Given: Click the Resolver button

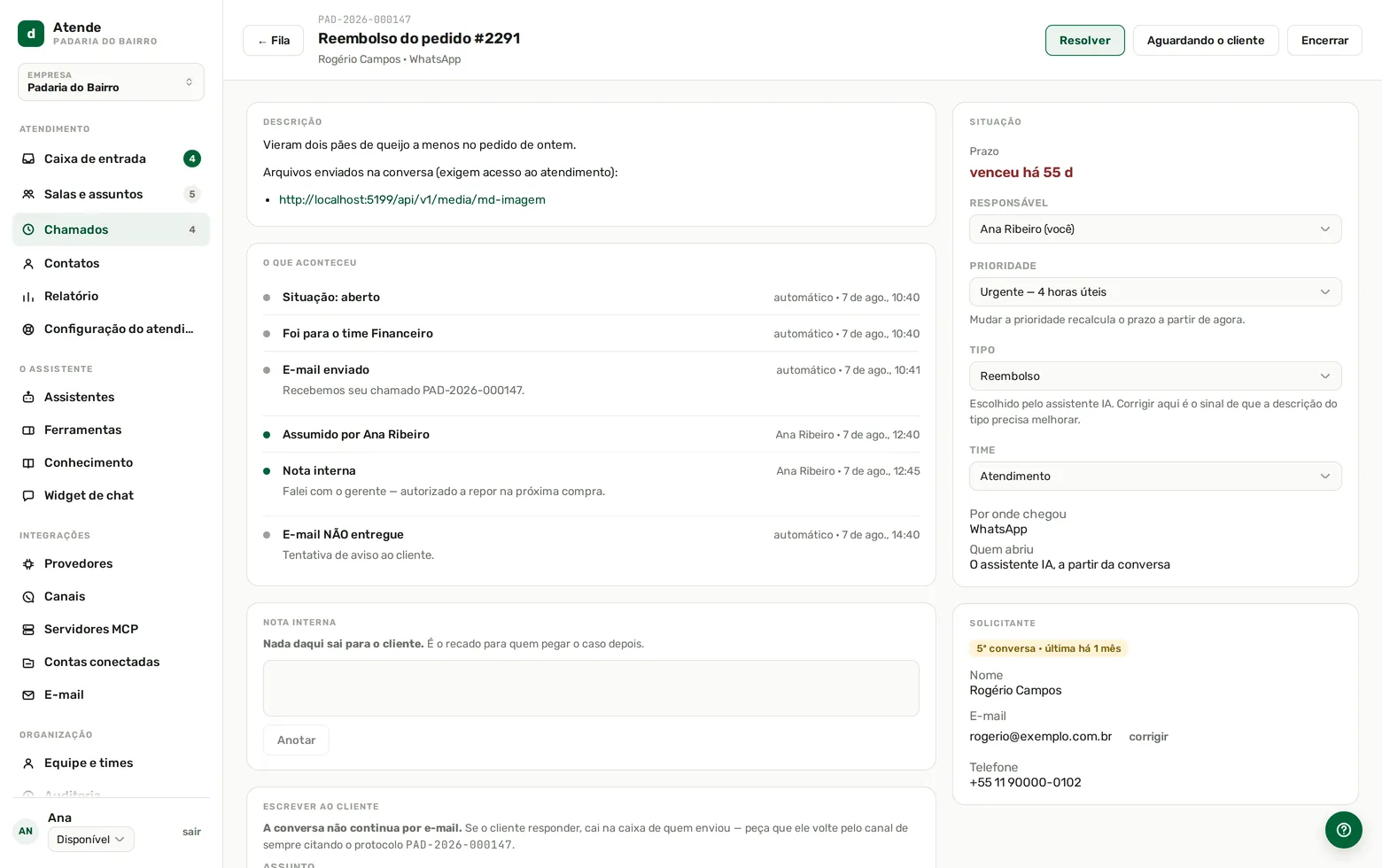Looking at the screenshot, I should [1084, 40].
